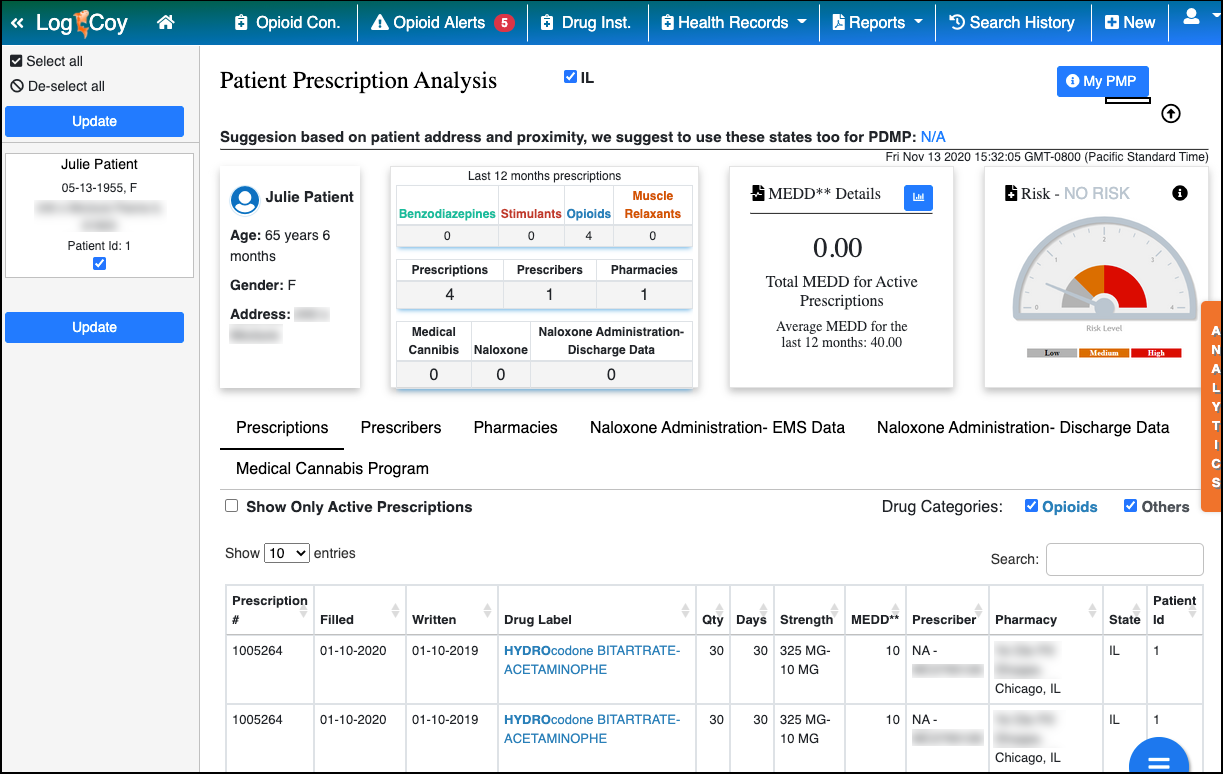The height and width of the screenshot is (774, 1223).
Task: Click inside the table Search field
Action: tap(1124, 559)
